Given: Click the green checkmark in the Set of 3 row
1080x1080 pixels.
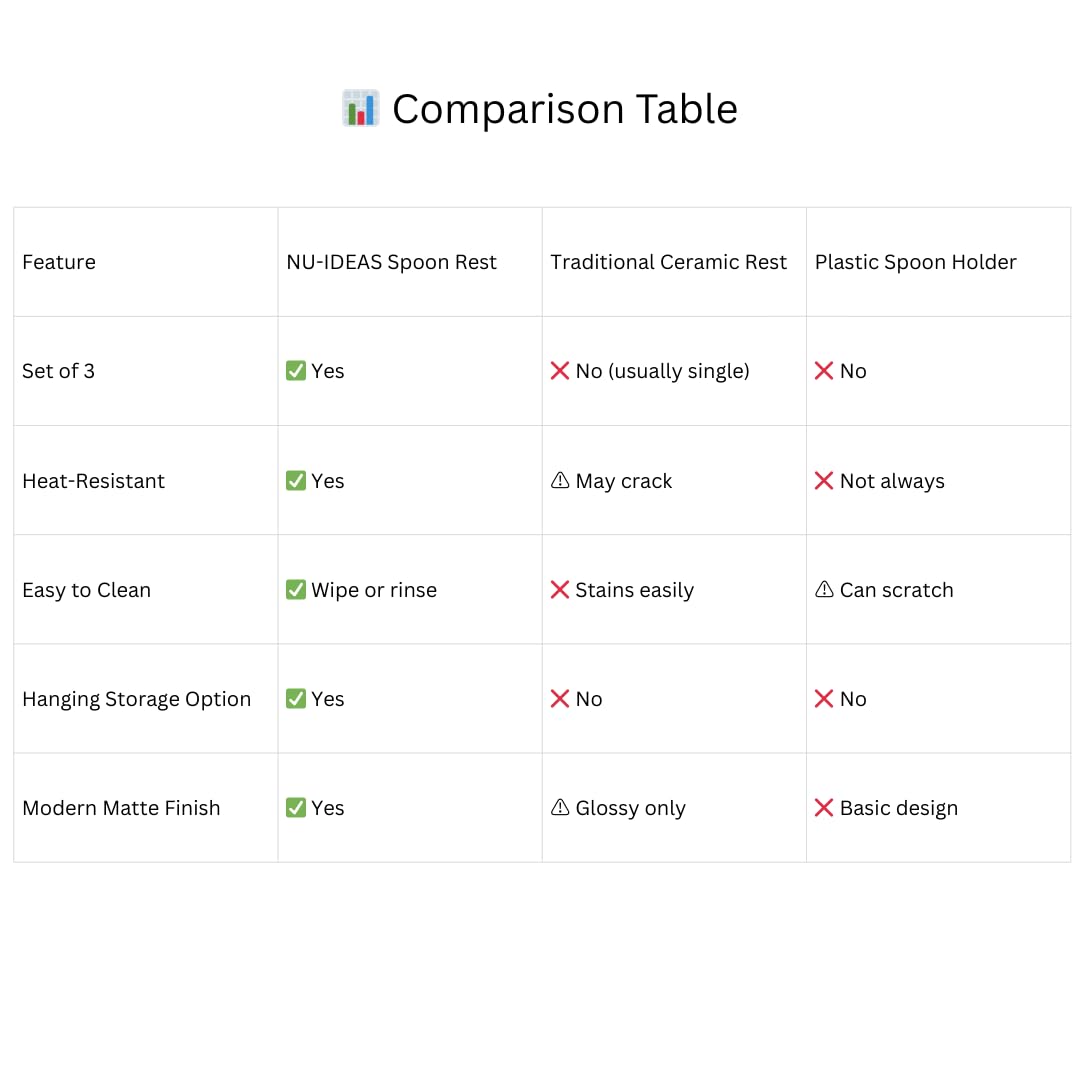Looking at the screenshot, I should coord(296,371).
